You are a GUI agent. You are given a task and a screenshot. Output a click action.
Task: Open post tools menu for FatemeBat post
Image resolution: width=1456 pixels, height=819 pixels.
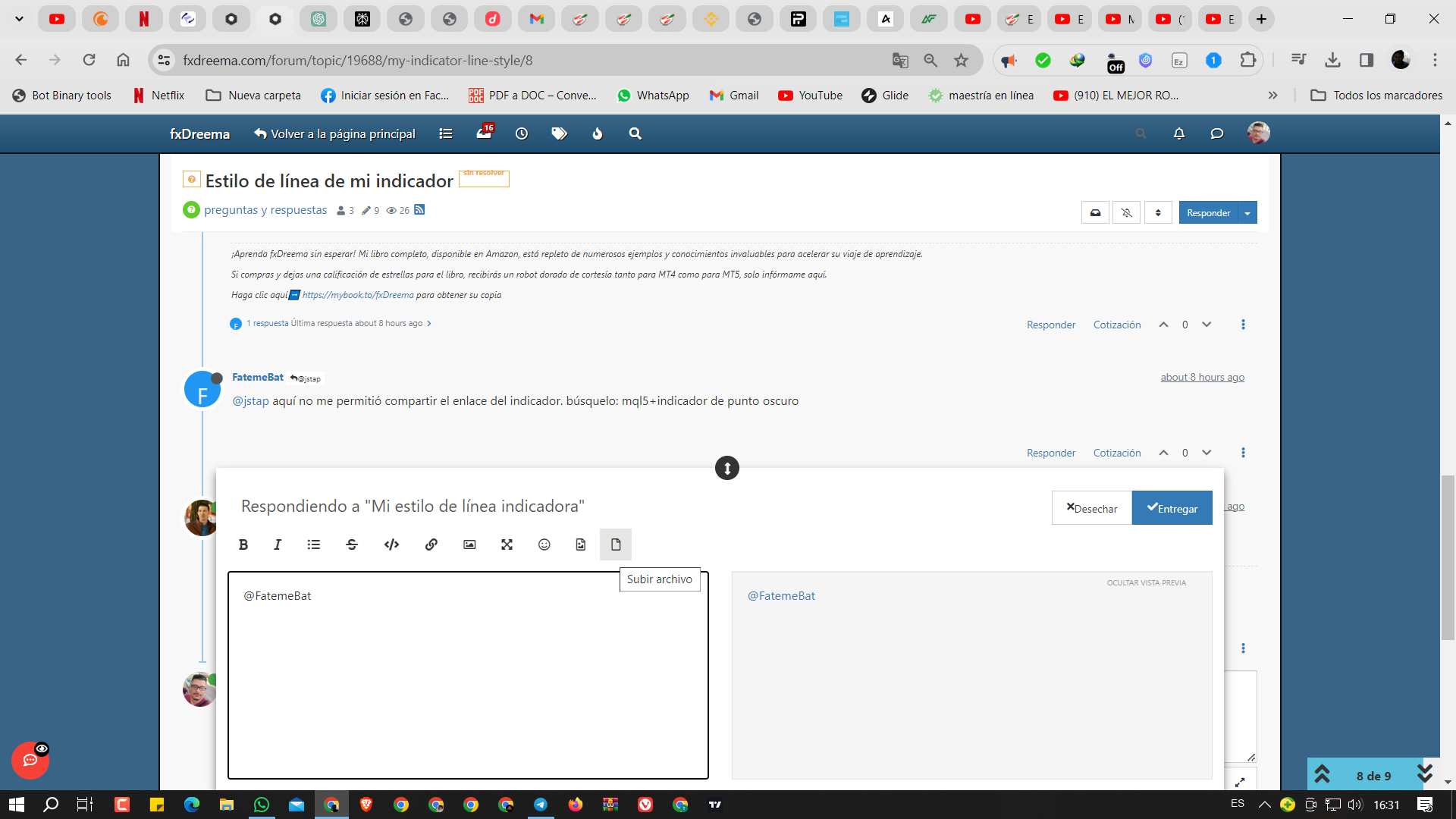tap(1243, 453)
